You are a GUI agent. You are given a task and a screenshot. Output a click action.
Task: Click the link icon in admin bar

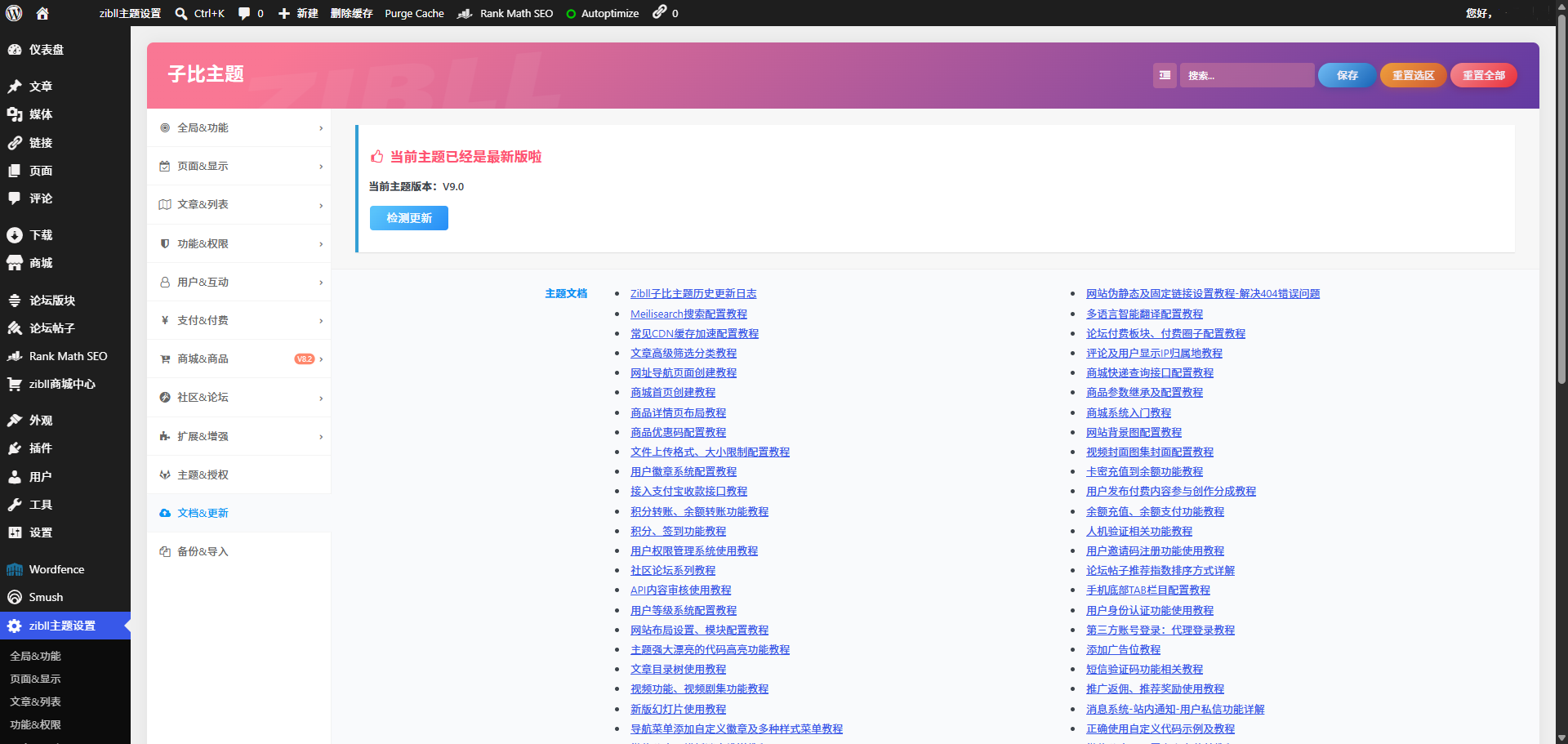(660, 12)
